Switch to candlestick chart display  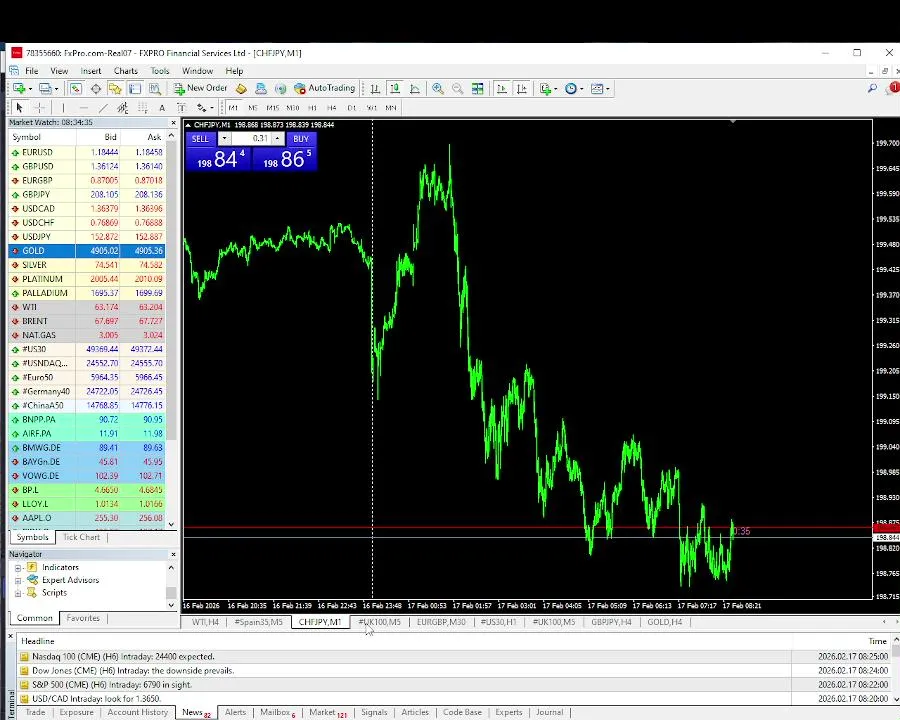[395, 88]
